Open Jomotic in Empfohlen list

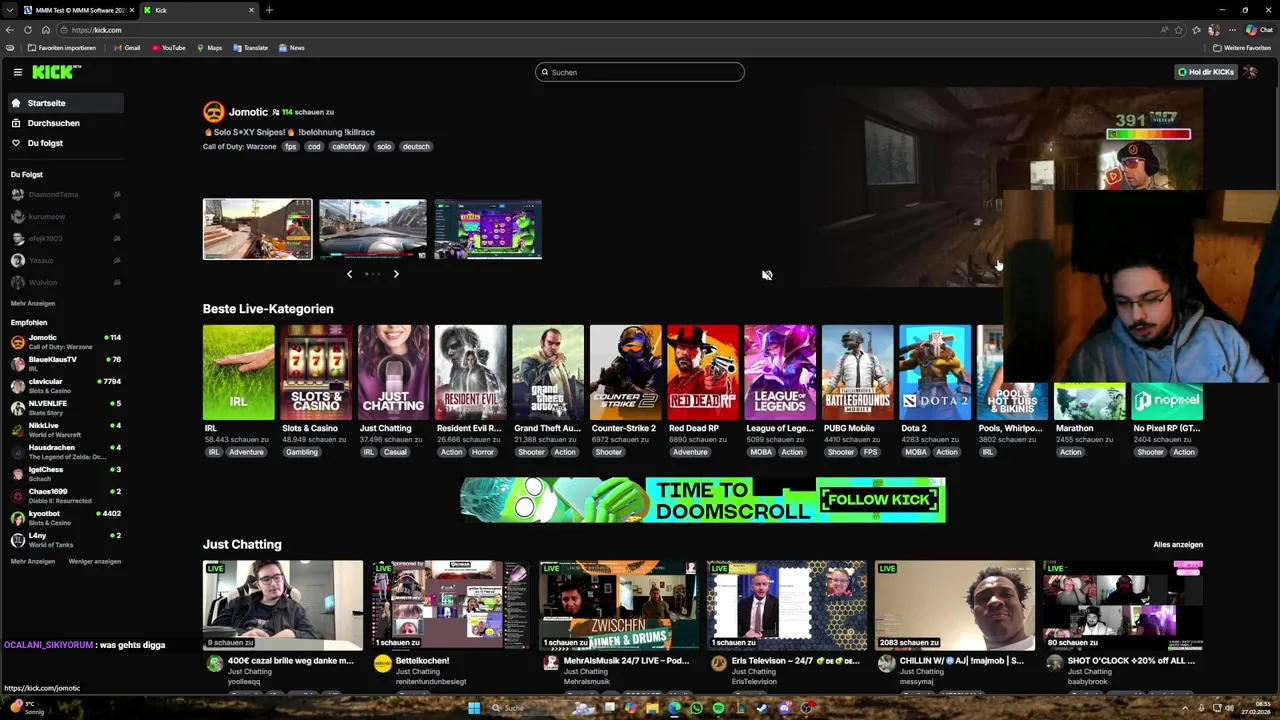click(x=65, y=342)
